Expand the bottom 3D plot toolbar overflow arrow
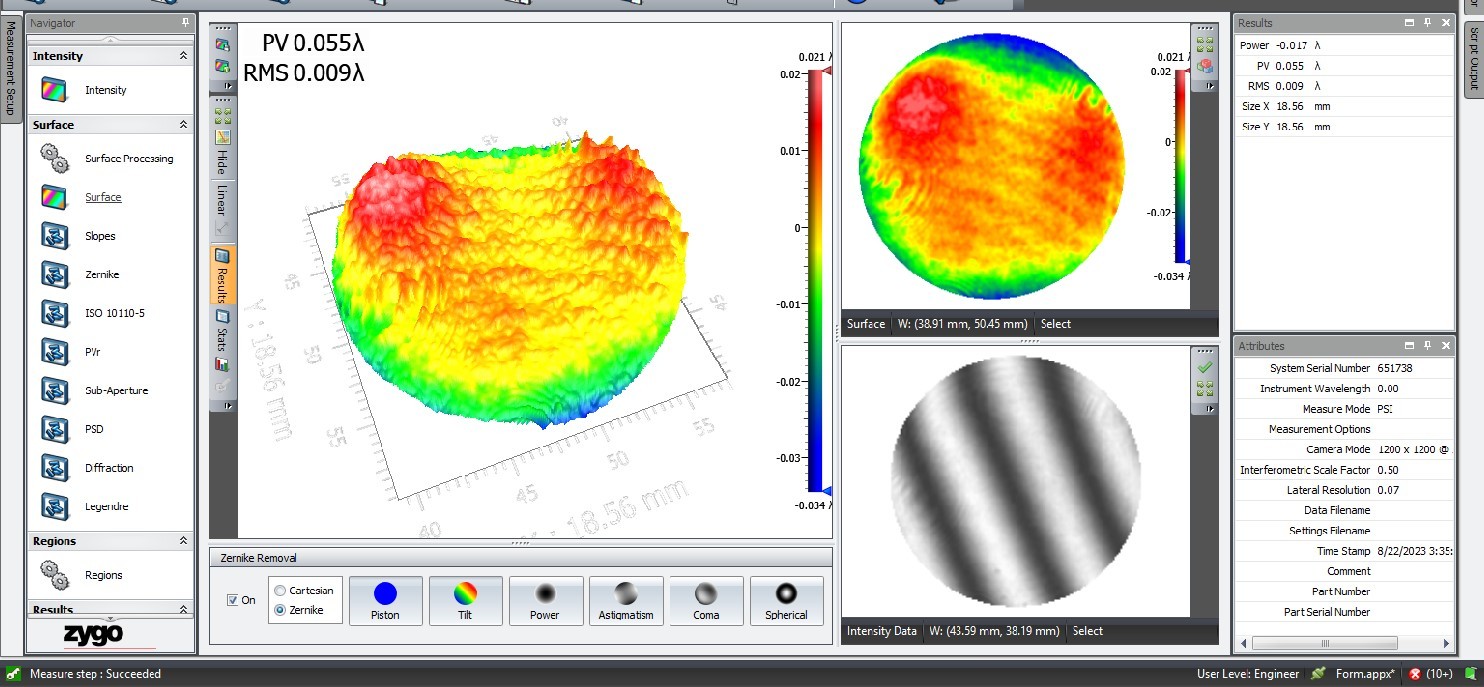 point(229,405)
